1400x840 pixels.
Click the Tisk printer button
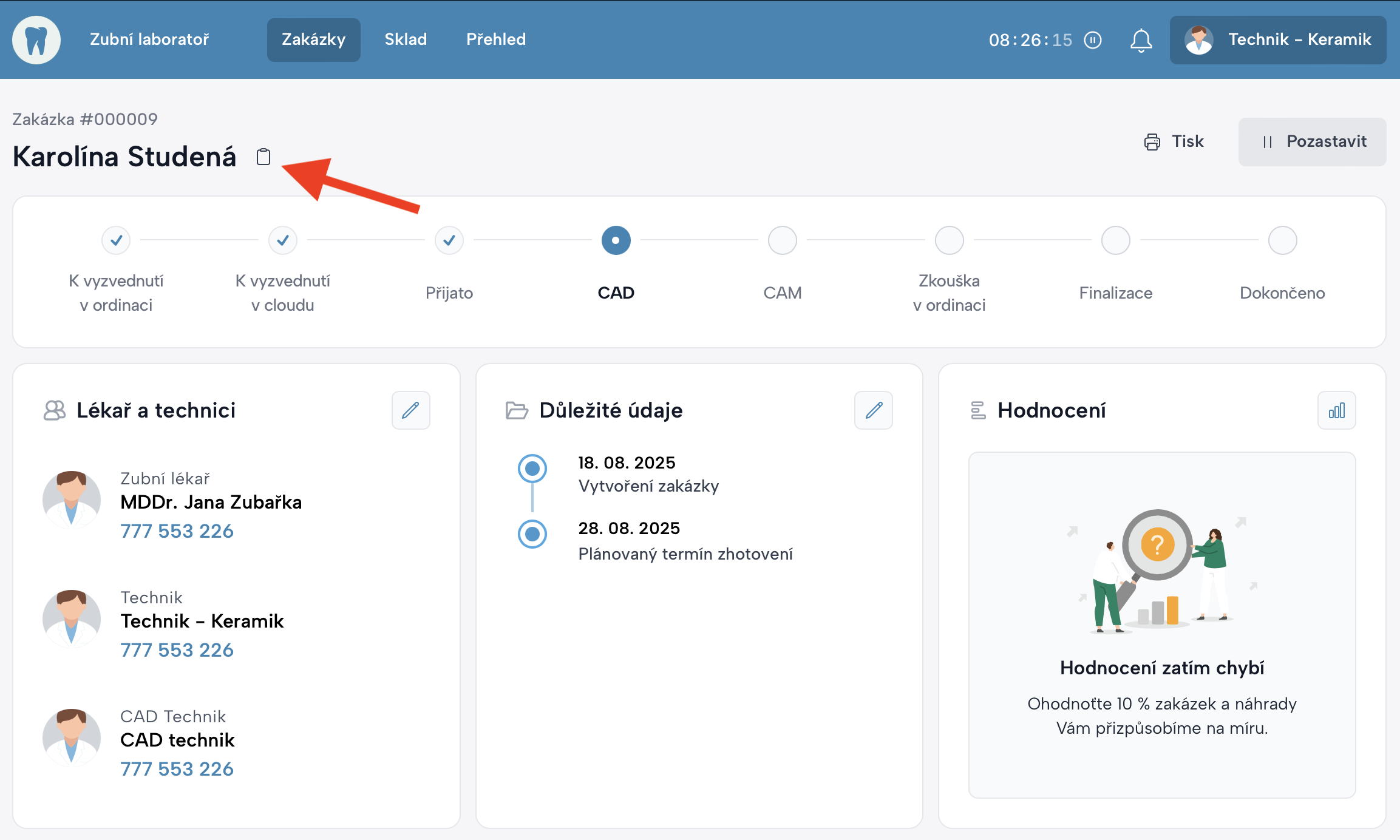[1174, 141]
